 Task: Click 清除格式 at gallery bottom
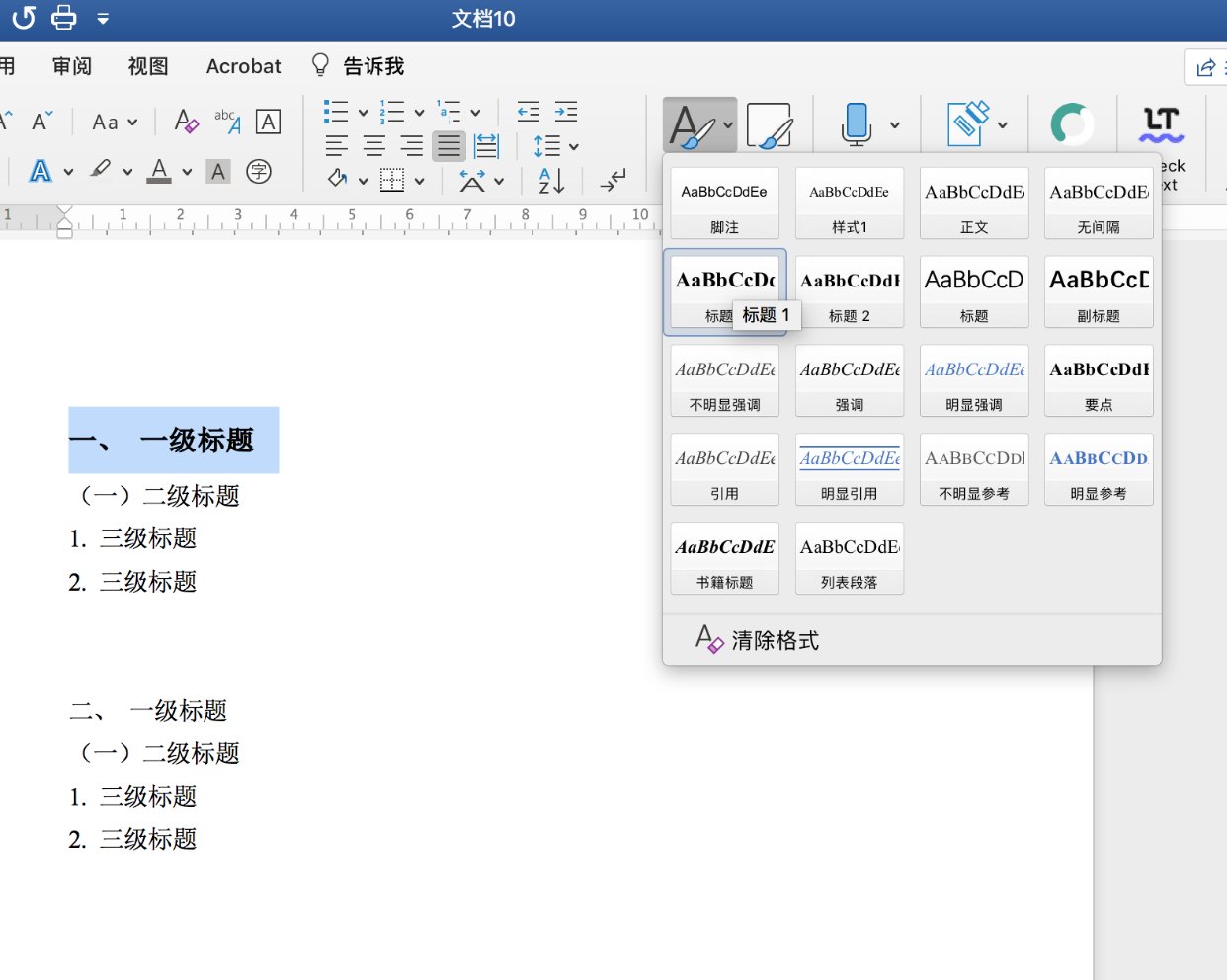[758, 640]
